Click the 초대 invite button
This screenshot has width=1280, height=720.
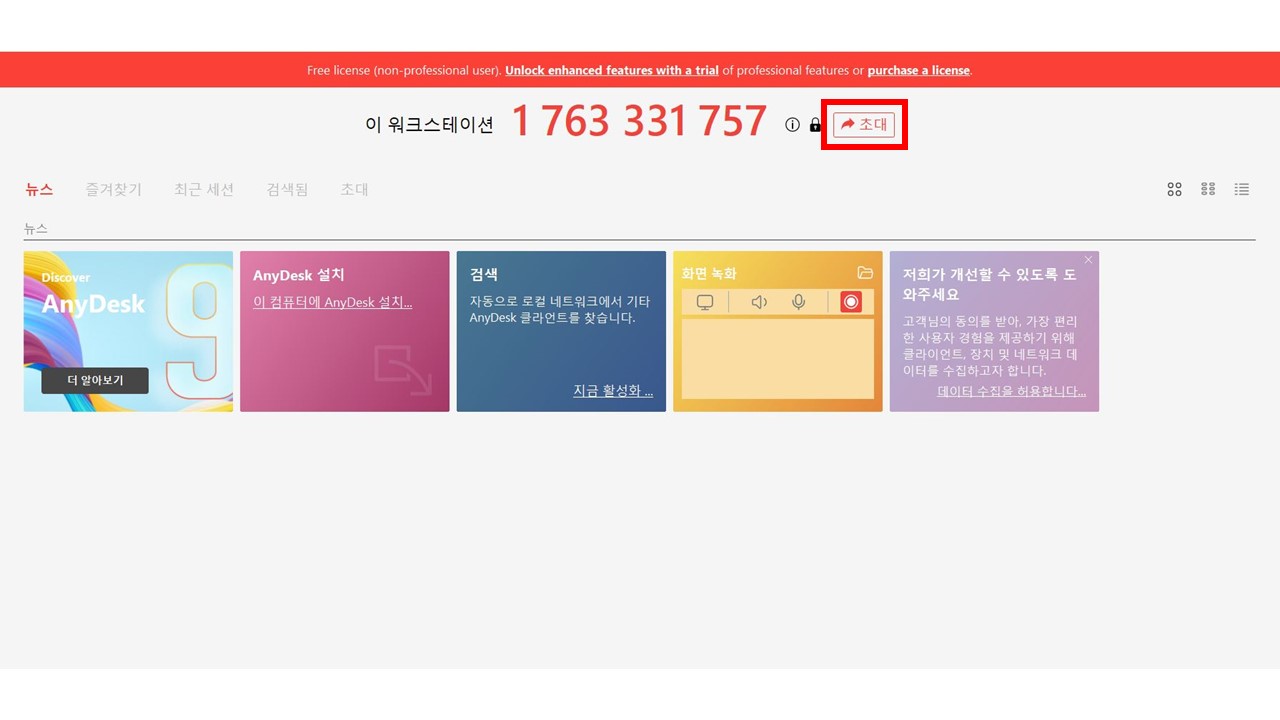click(x=864, y=124)
